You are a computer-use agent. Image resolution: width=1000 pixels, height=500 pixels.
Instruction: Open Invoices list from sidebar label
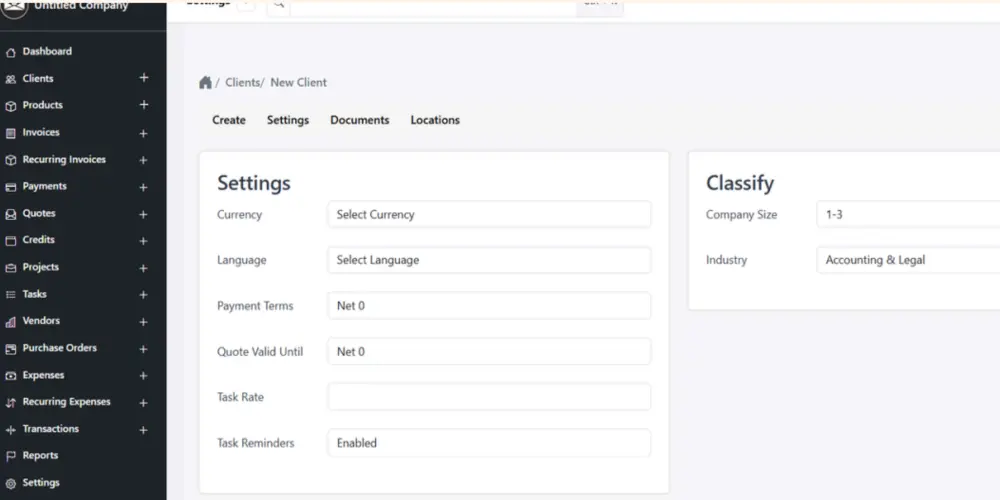tap(41, 132)
